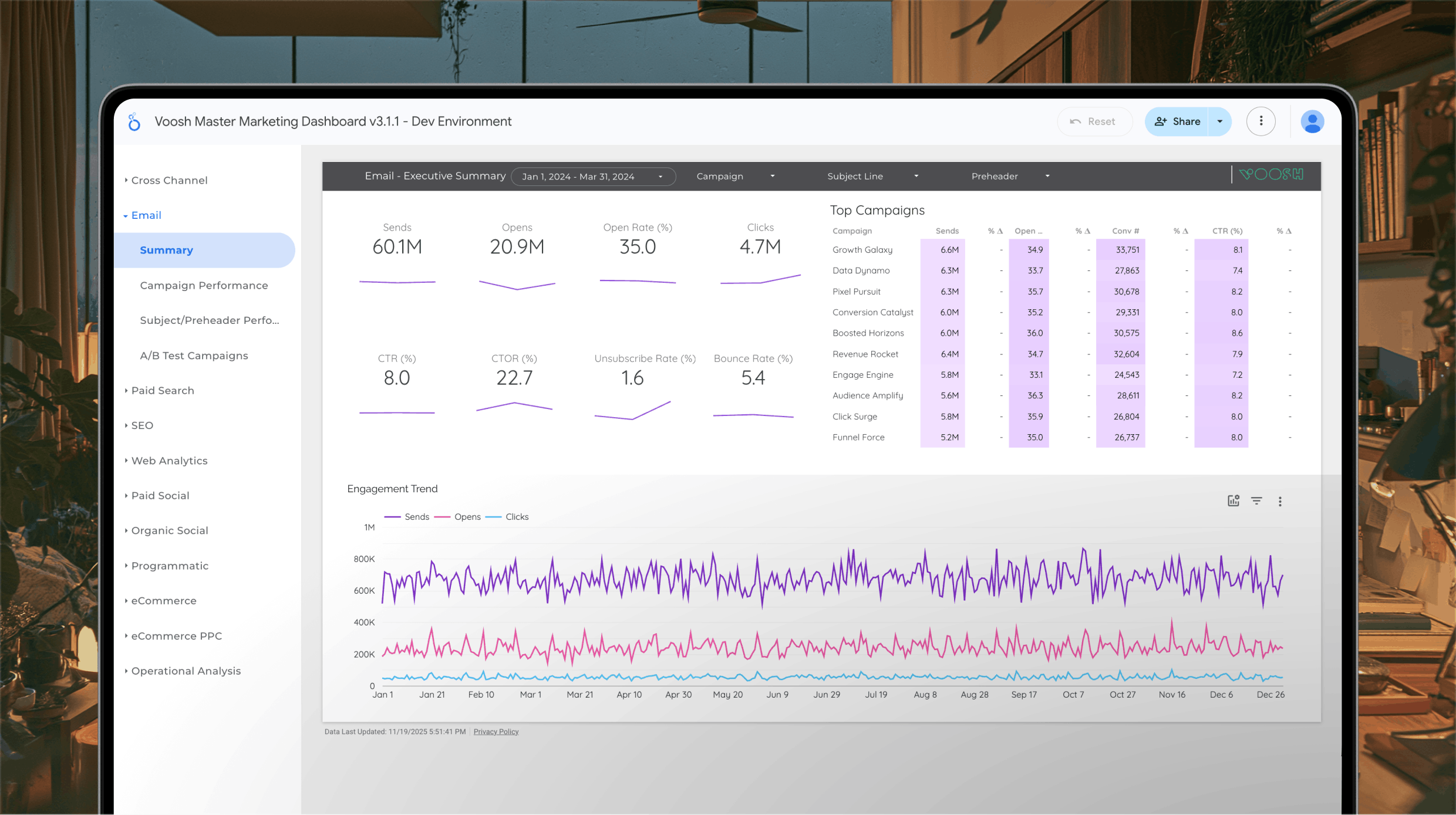
Task: Click the filter icon in Engagement Trend
Action: [x=1256, y=501]
